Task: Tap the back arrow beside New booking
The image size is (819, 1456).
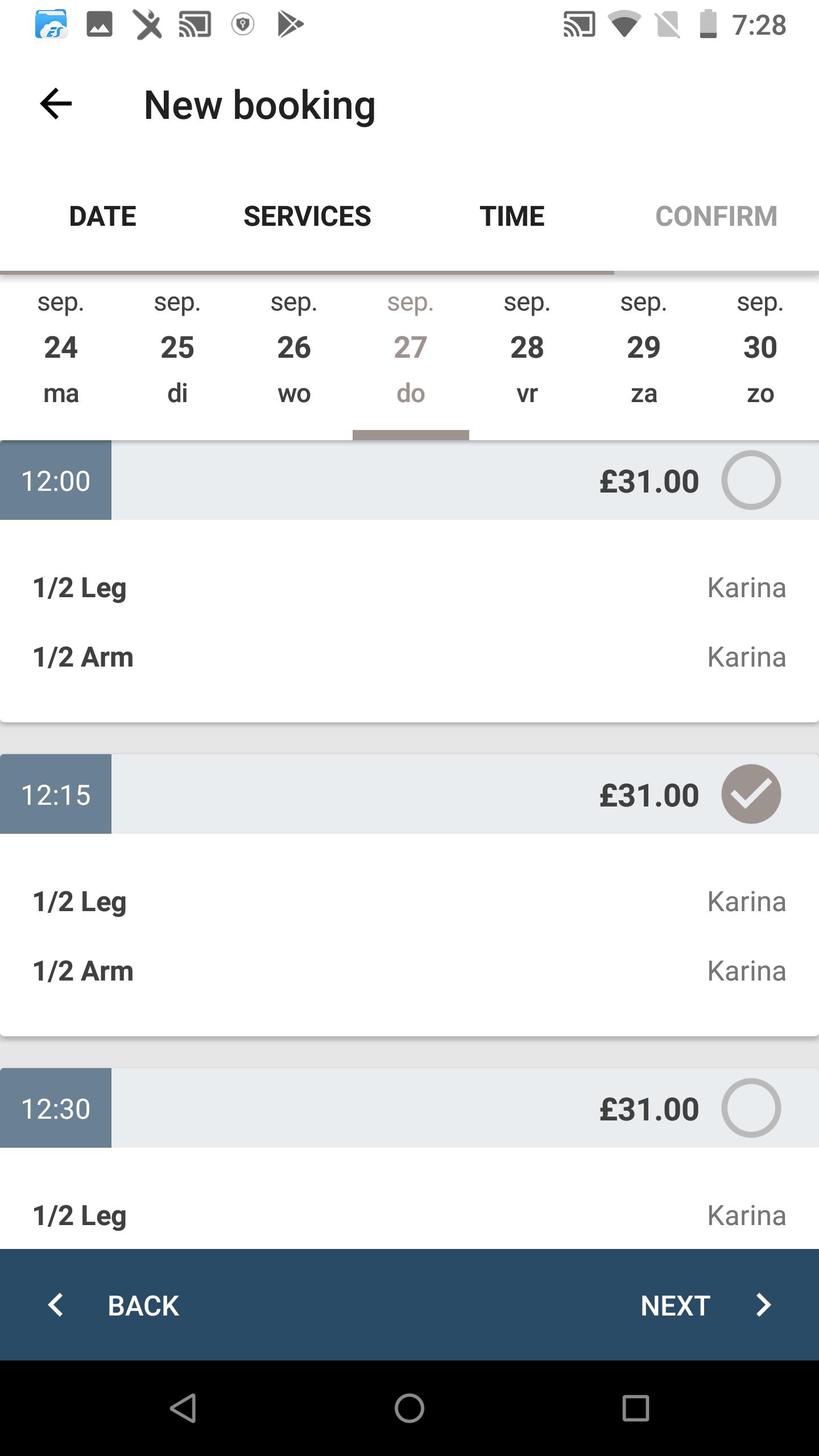Action: (56, 104)
